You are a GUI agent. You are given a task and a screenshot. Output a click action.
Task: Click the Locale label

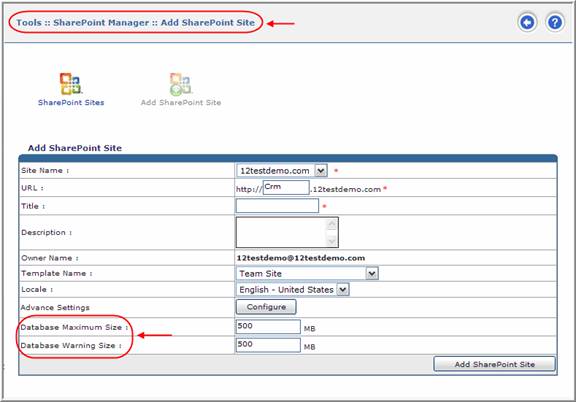click(37, 290)
